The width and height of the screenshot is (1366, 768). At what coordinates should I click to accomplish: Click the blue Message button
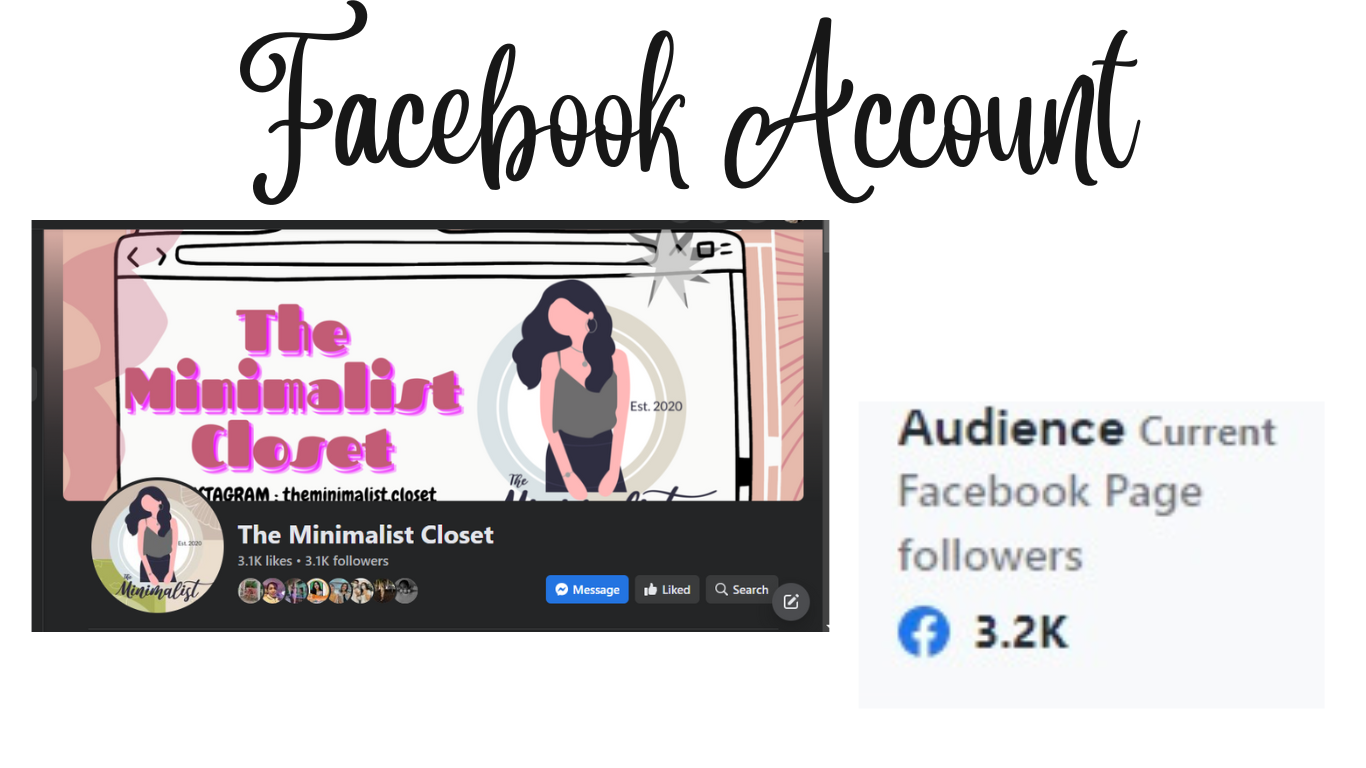[x=587, y=590]
